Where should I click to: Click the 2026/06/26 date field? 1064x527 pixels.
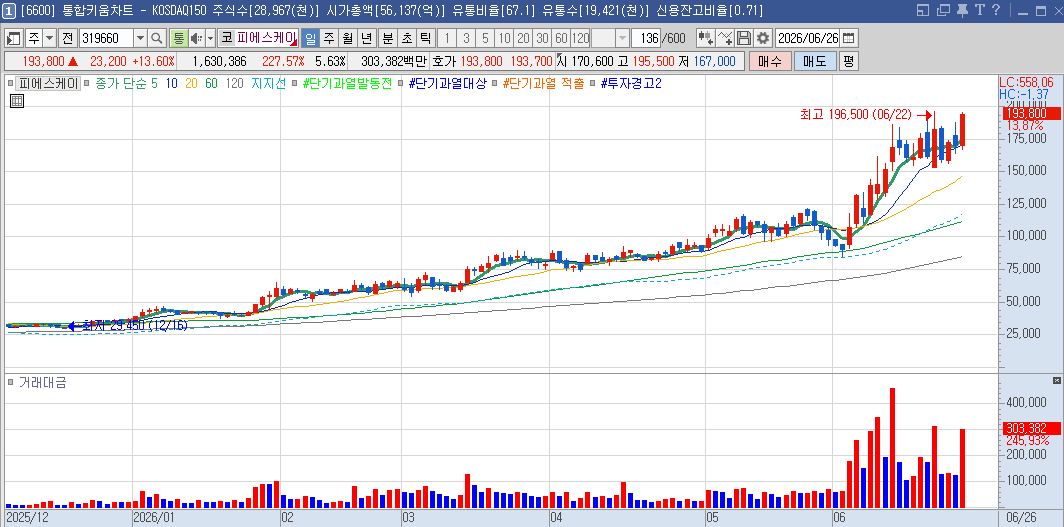tap(808, 38)
